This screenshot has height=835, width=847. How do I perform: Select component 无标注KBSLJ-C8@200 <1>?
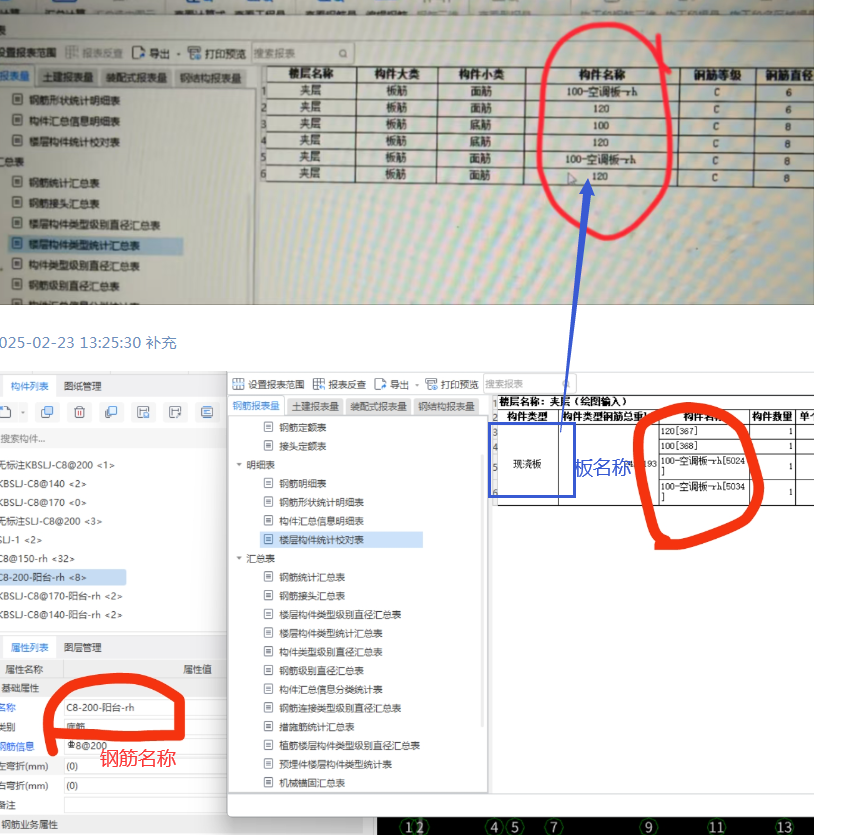(57, 465)
